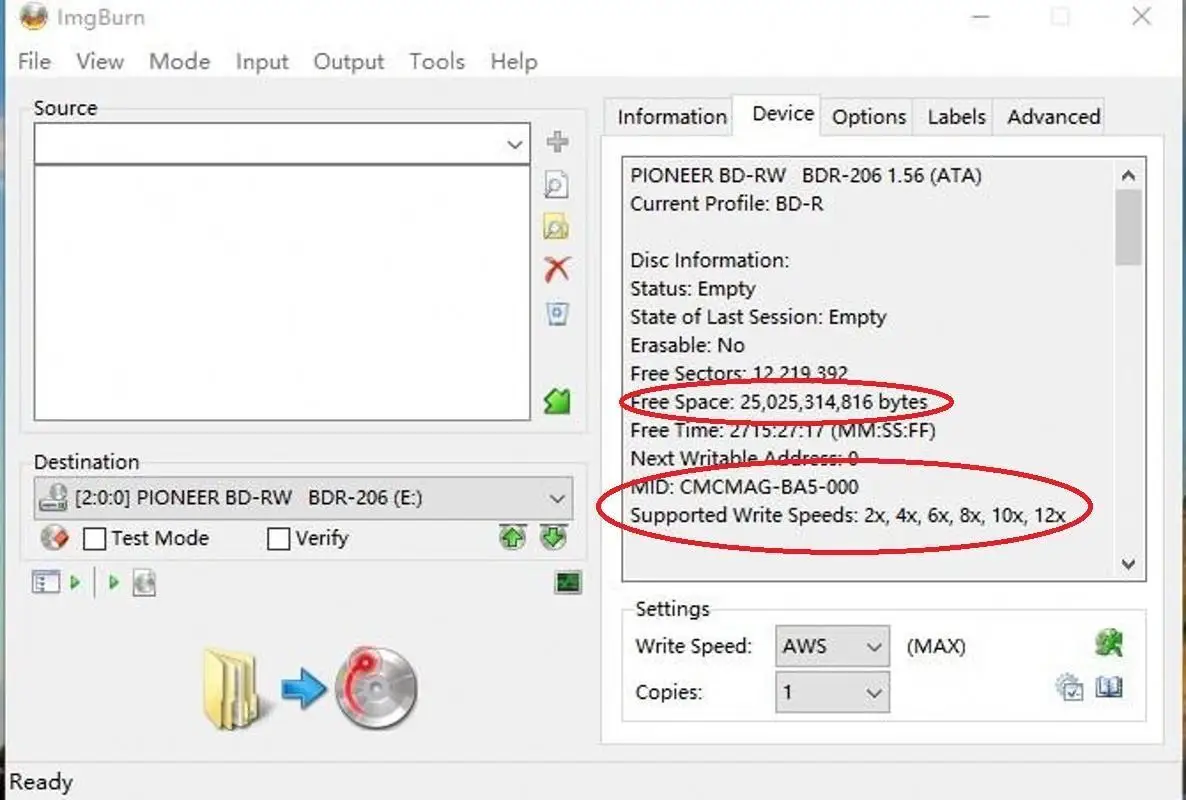Click the device info scroll down arrow
1186x800 pixels.
[1129, 564]
